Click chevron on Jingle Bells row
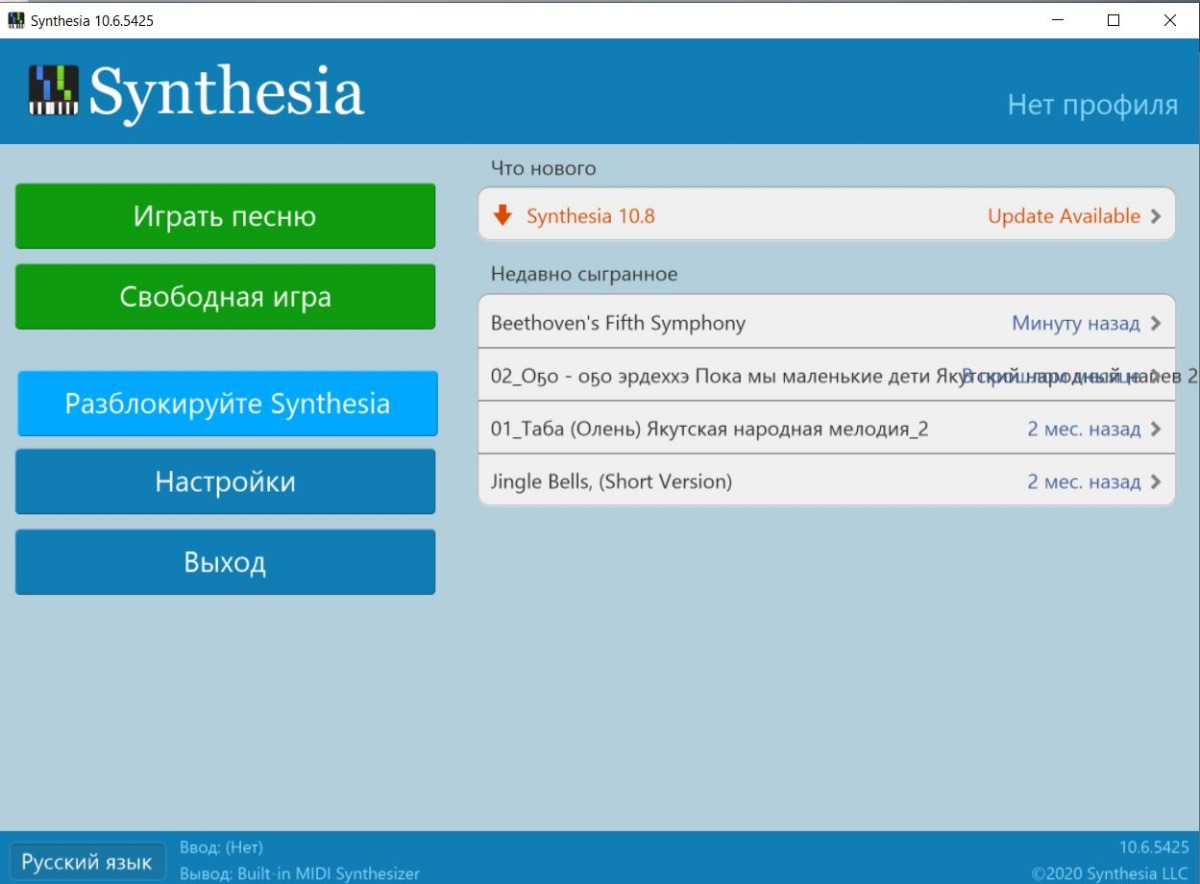Viewport: 1200px width, 884px height. tap(1156, 482)
